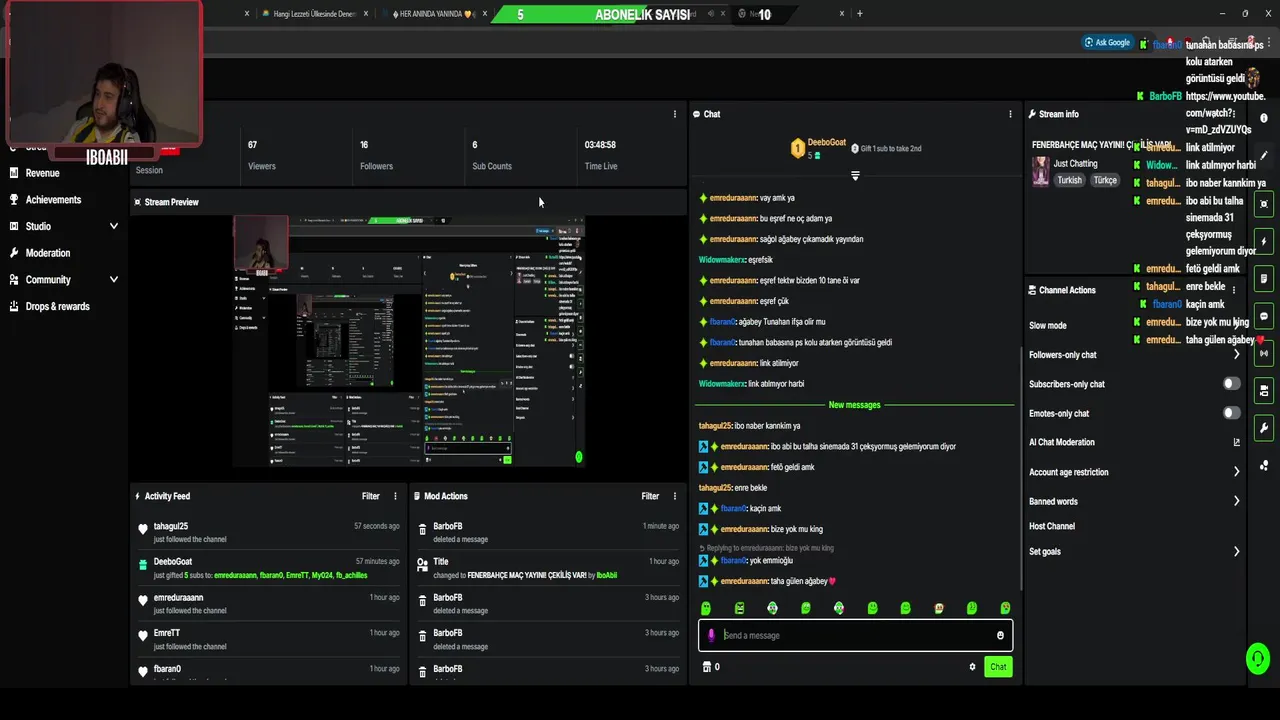The width and height of the screenshot is (1280, 720).
Task: Click the first green emote above message box
Action: point(706,608)
